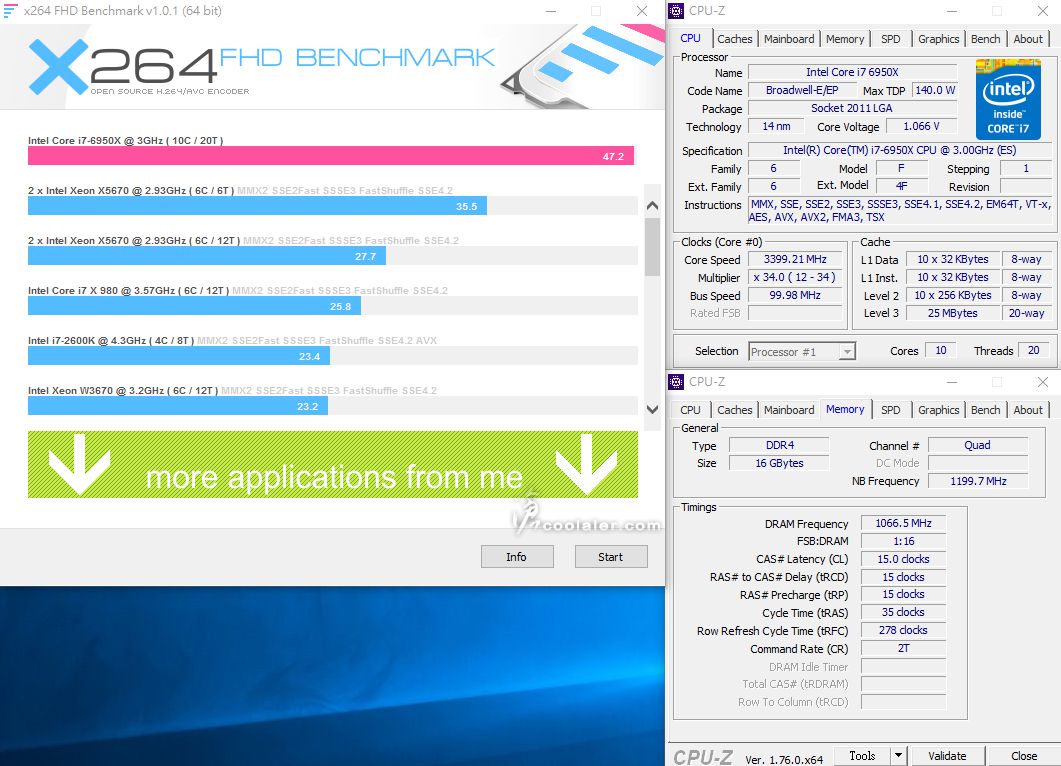1061x766 pixels.
Task: Minimize the lower CPU-Z window
Action: pyautogui.click(x=951, y=382)
